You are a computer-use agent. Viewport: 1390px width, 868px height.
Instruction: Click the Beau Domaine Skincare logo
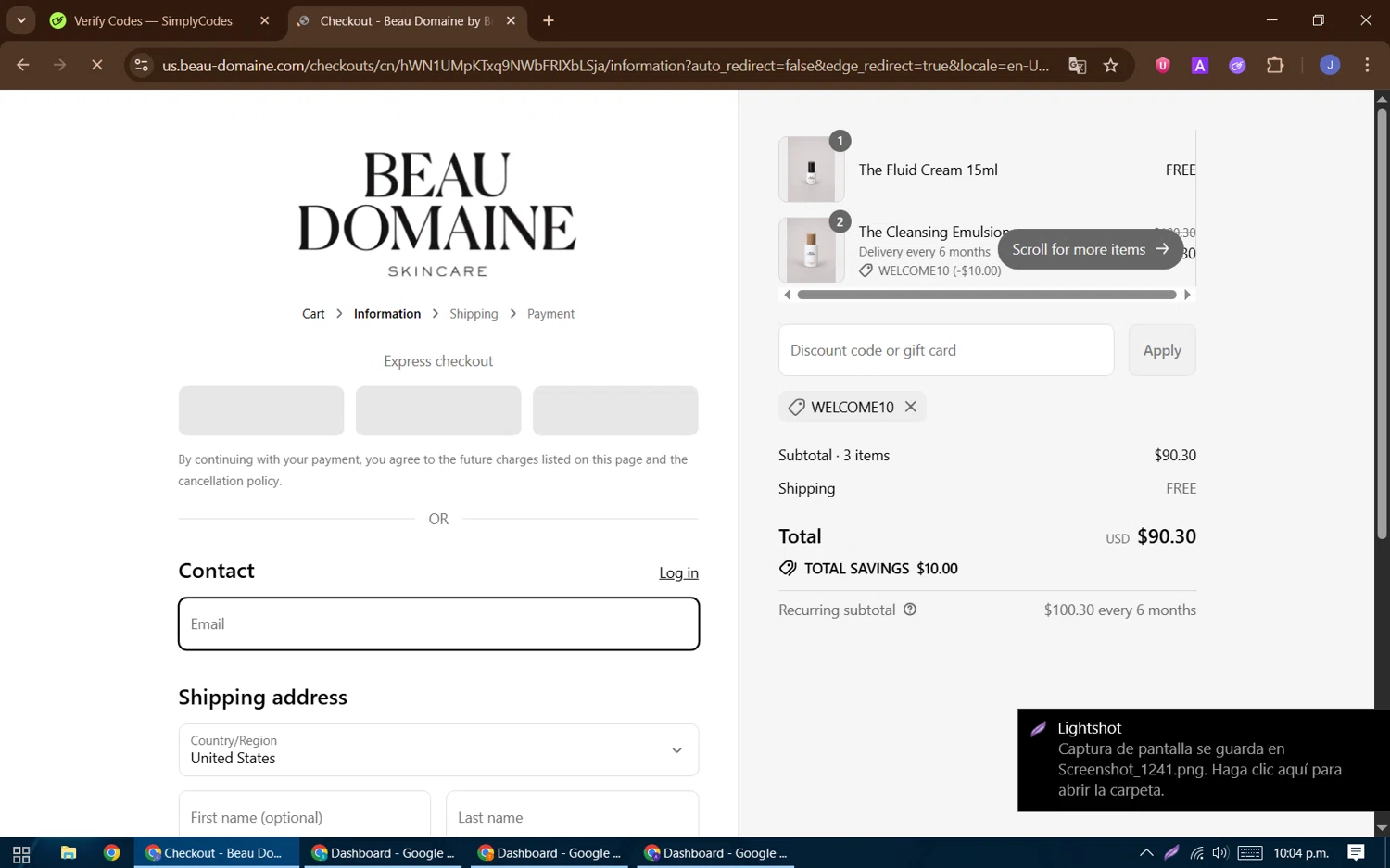(x=437, y=214)
